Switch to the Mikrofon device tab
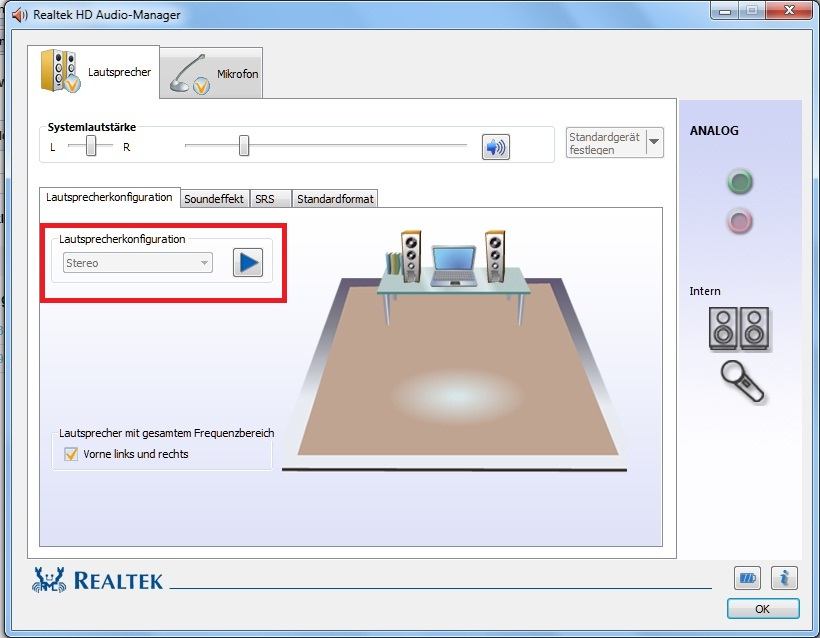This screenshot has height=638, width=820. 211,74
